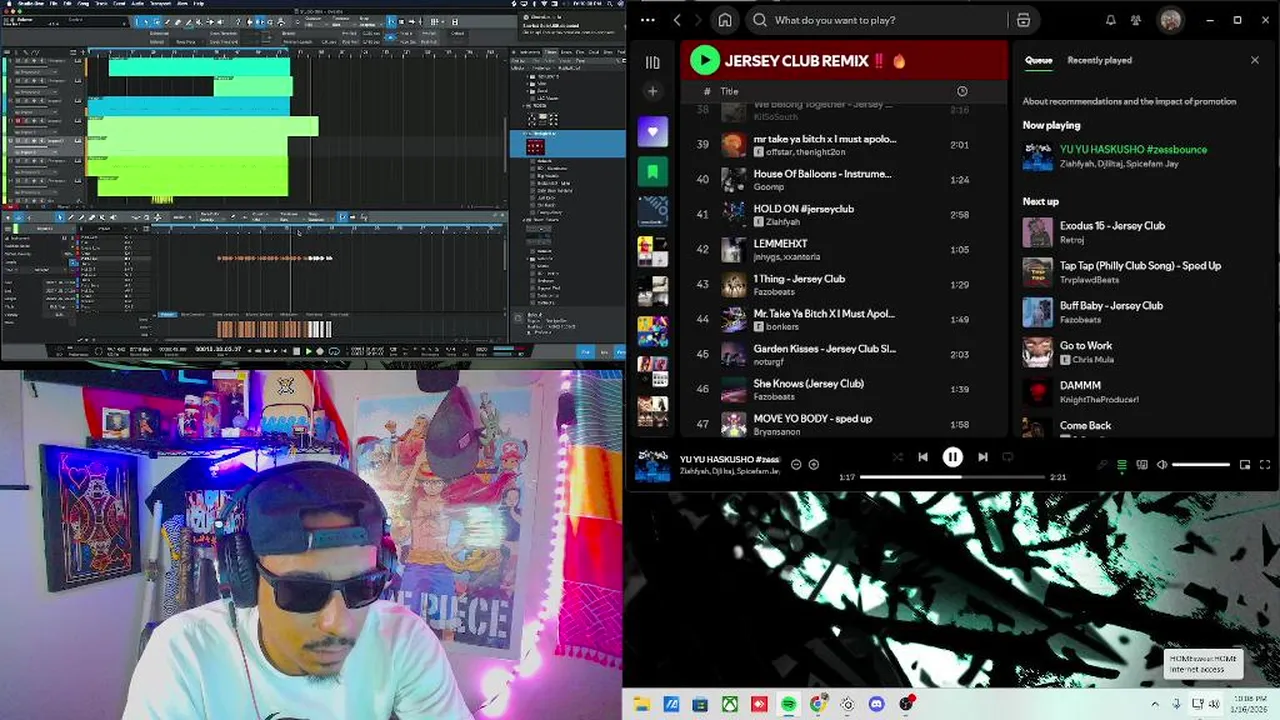Play the JERSEY CLUB REMIX playlist via the green button
Screen dimensions: 1280x720
click(x=704, y=60)
